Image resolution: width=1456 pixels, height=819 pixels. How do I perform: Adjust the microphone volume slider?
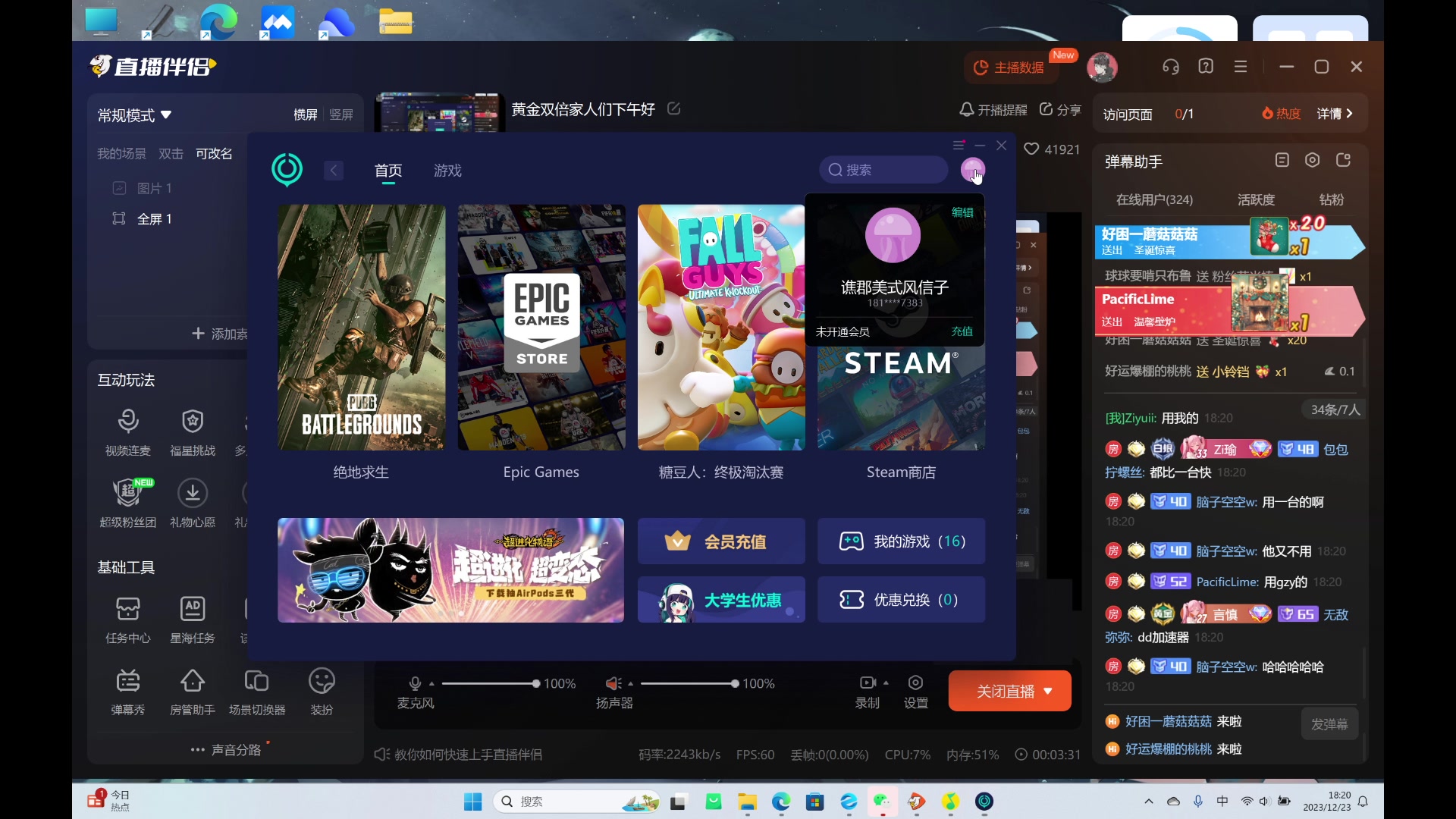coord(490,684)
